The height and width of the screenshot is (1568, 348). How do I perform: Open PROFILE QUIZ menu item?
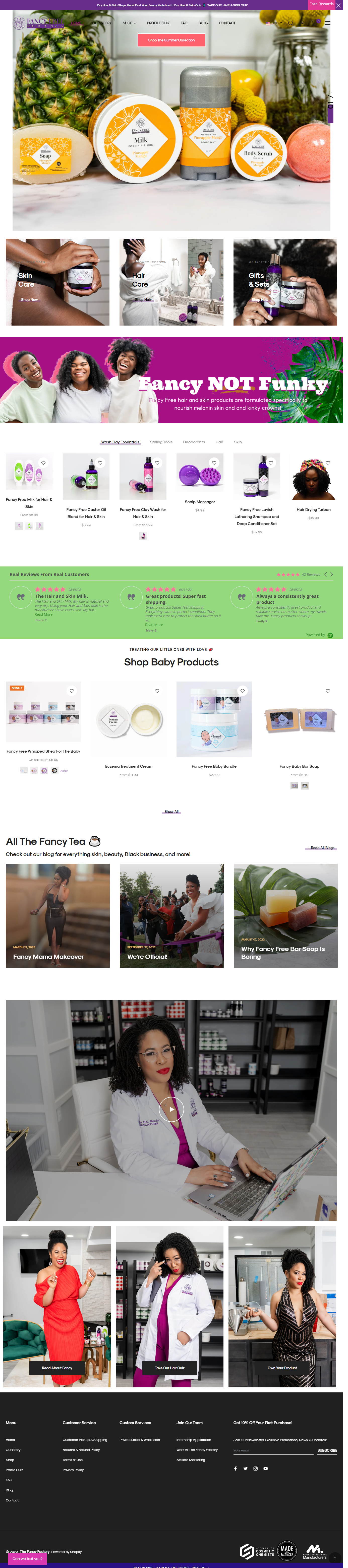(x=158, y=23)
